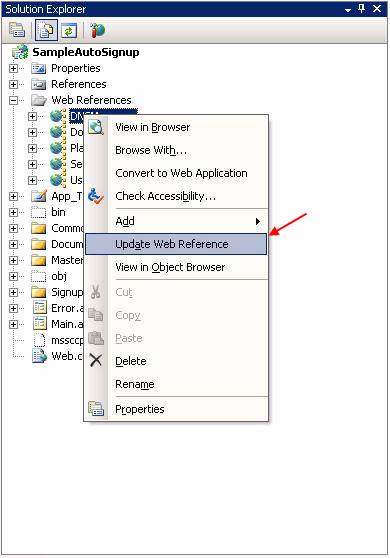Screen dimensions: 390x558
Task: Expand the bin folder node
Action: pos(13,212)
